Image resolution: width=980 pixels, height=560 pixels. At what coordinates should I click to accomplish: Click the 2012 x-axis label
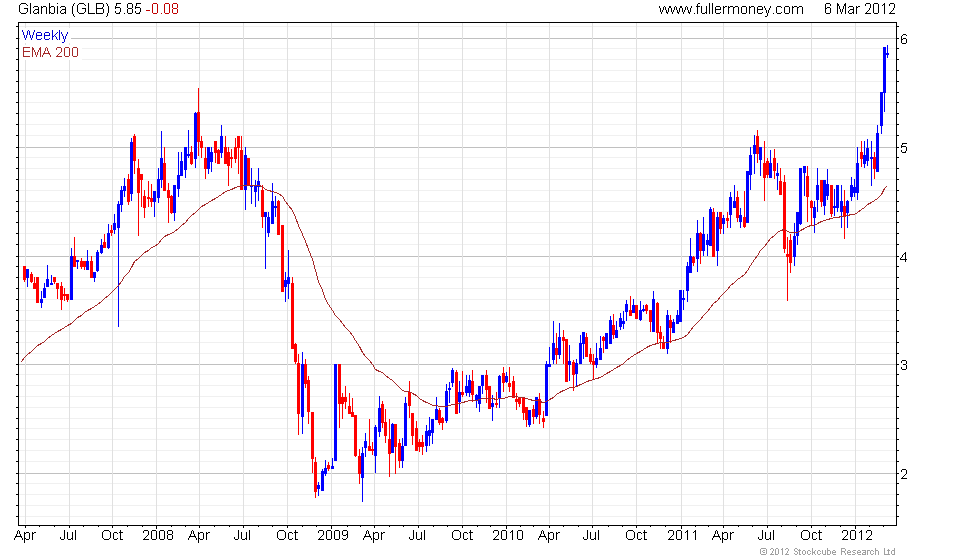[857, 536]
